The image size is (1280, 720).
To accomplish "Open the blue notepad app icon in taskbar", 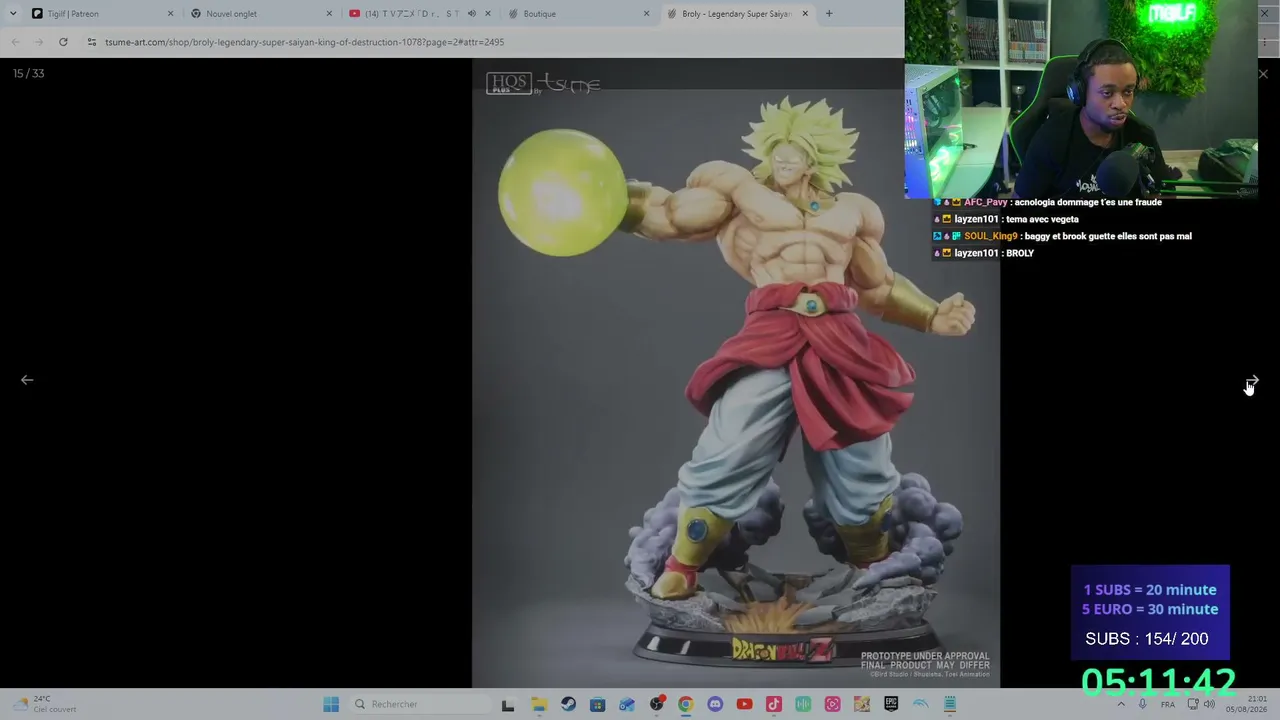I will click(950, 704).
